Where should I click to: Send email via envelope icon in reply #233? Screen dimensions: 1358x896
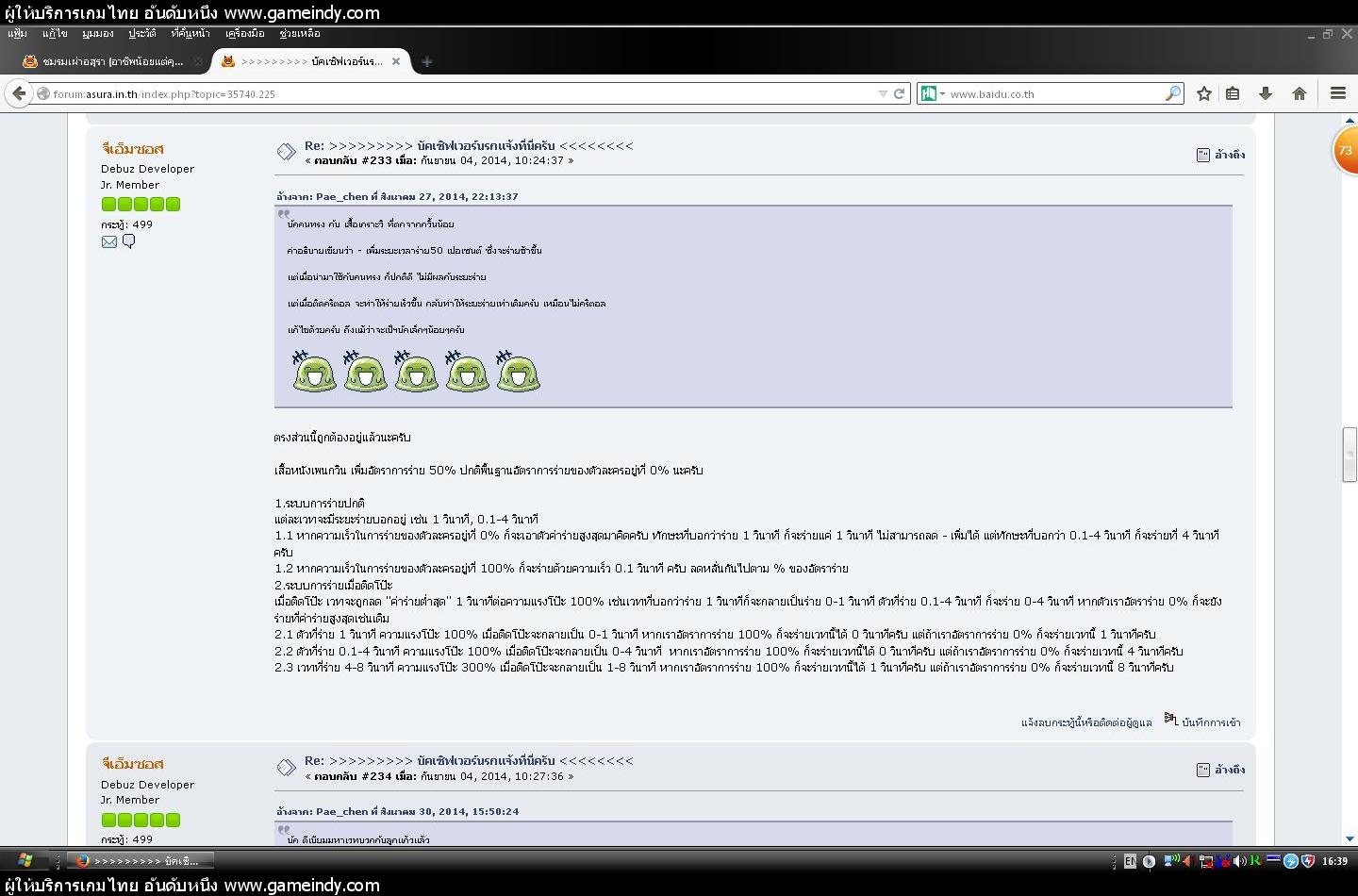point(109,241)
